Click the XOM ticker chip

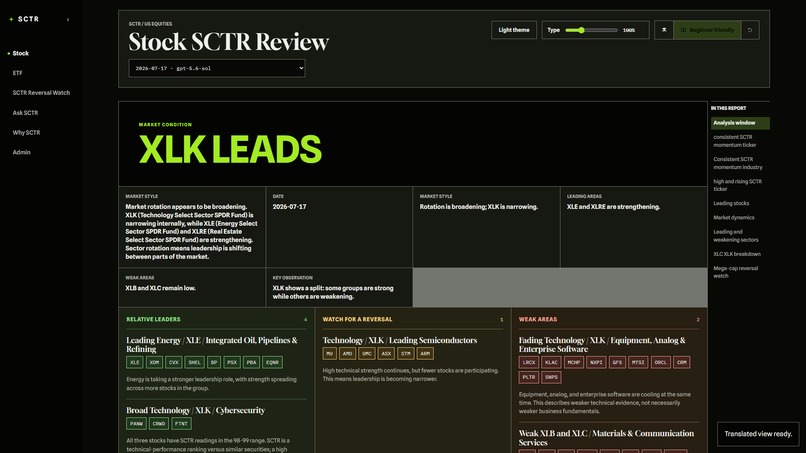(154, 363)
